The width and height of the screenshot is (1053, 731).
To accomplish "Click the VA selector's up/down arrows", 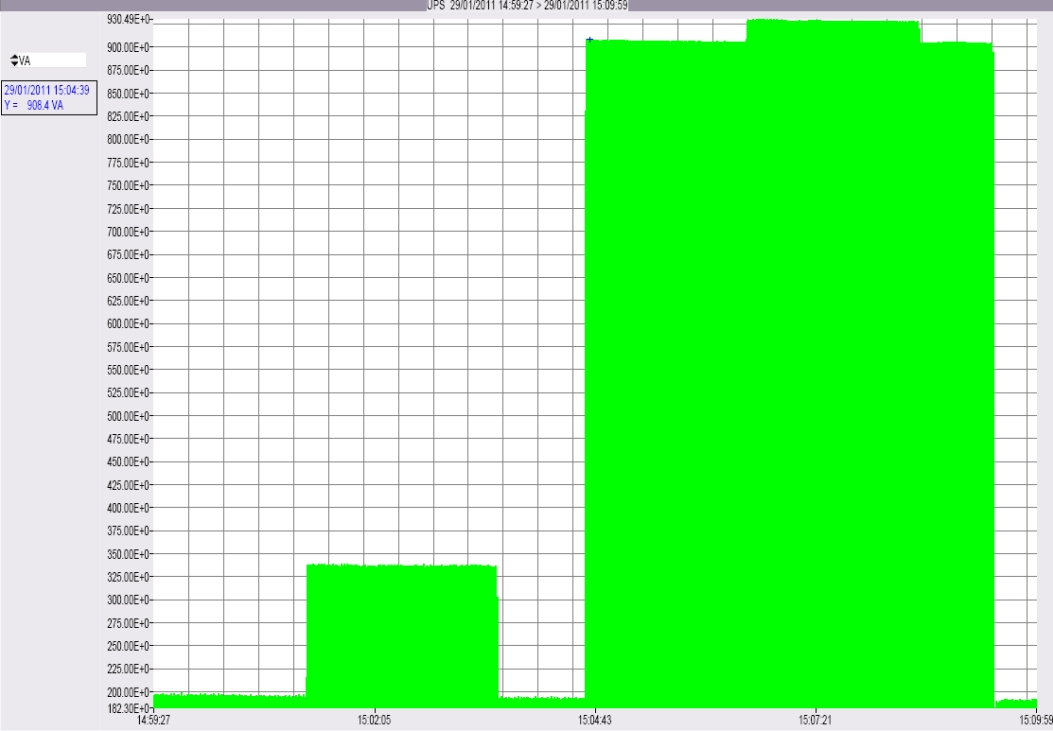I will click(x=14, y=60).
